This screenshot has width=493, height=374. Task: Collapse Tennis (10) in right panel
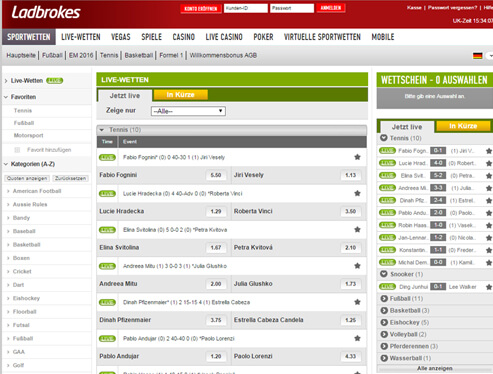[384, 138]
